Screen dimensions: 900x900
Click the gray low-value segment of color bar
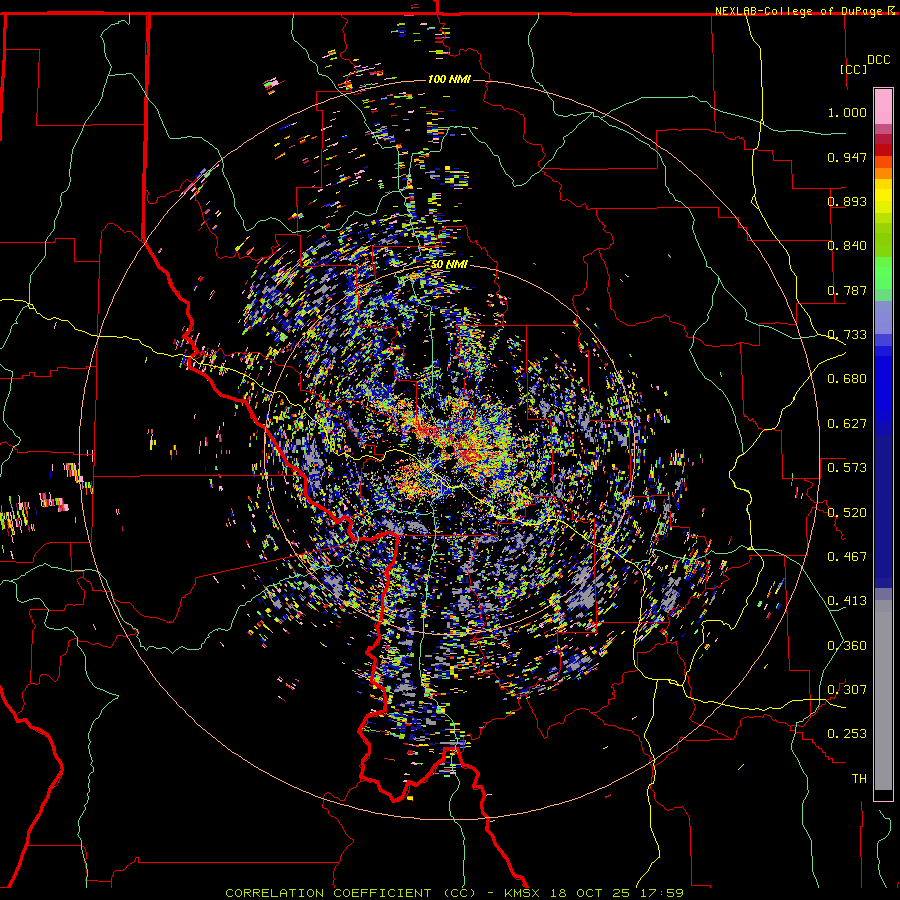point(883,695)
